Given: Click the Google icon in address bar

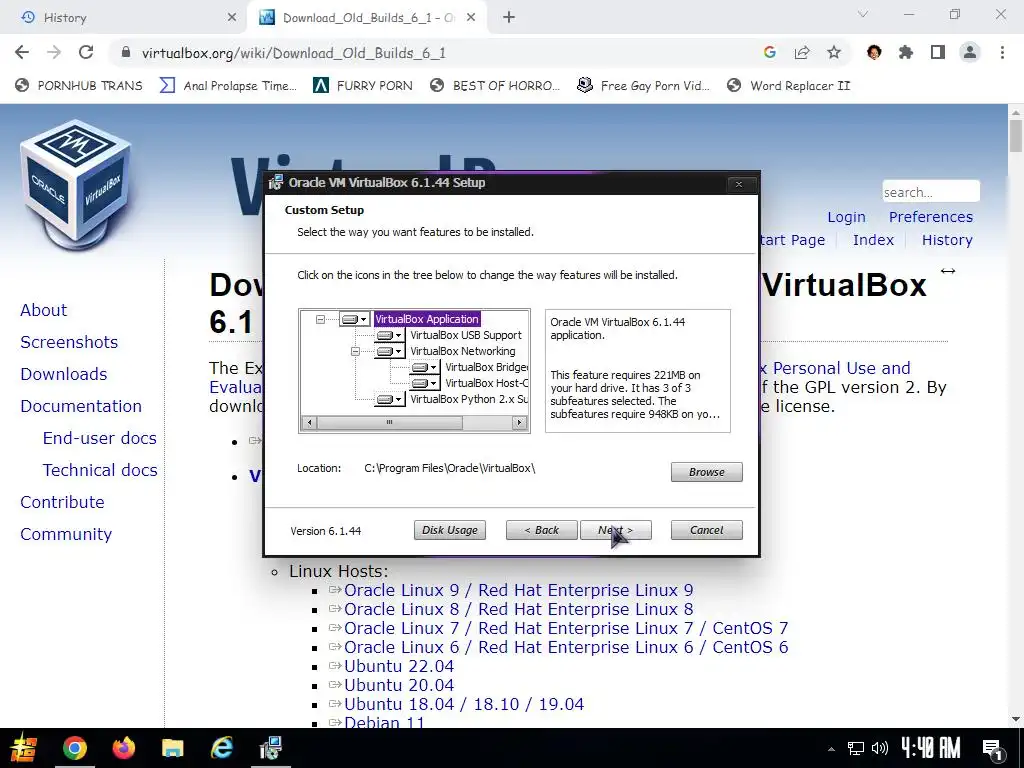Looking at the screenshot, I should (770, 53).
